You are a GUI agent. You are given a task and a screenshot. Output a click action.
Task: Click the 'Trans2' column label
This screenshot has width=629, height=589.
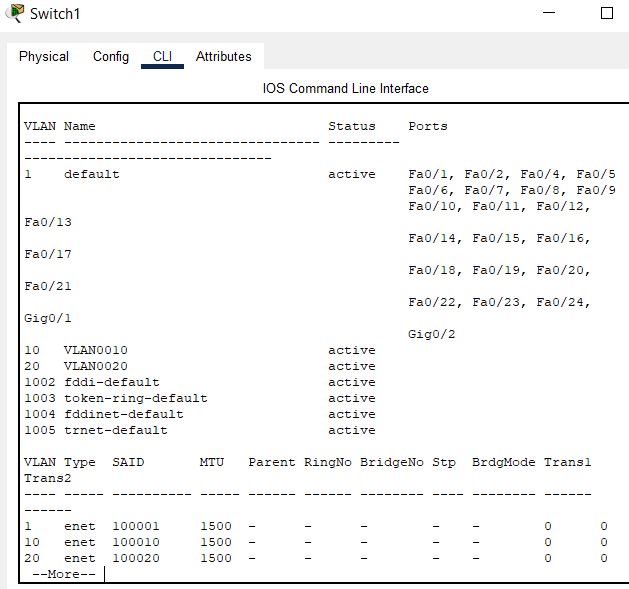pyautogui.click(x=48, y=478)
